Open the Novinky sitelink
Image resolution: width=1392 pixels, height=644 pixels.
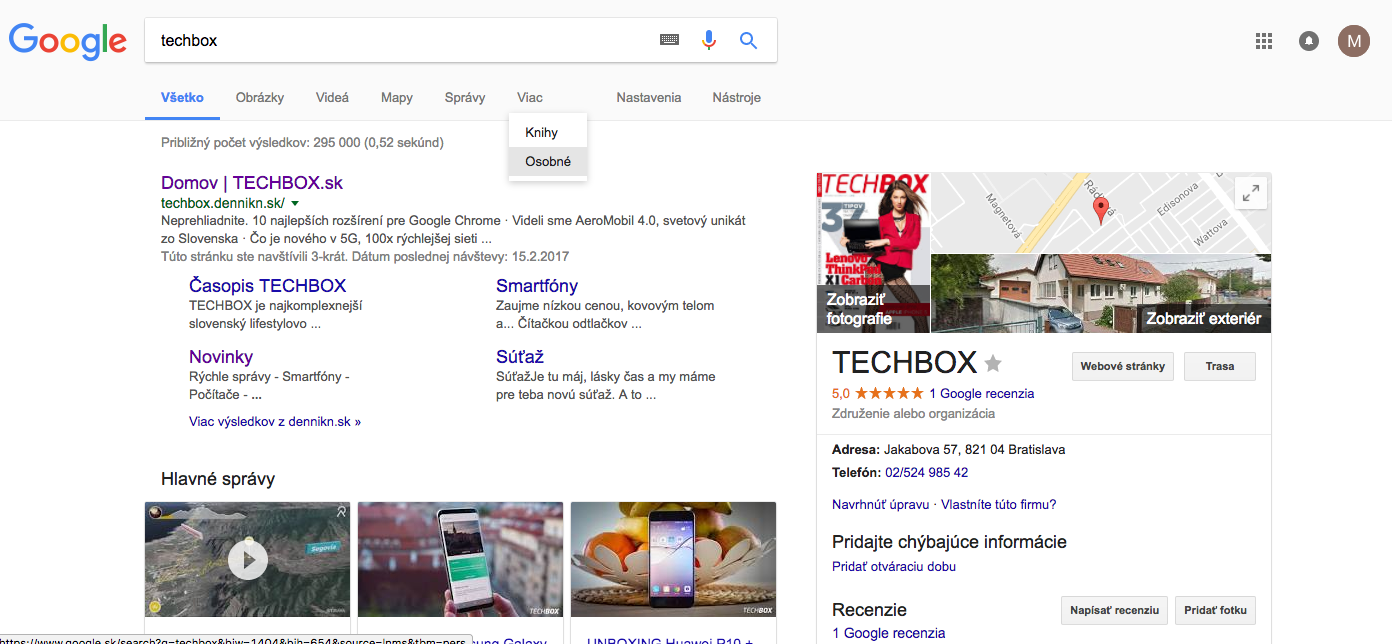221,357
